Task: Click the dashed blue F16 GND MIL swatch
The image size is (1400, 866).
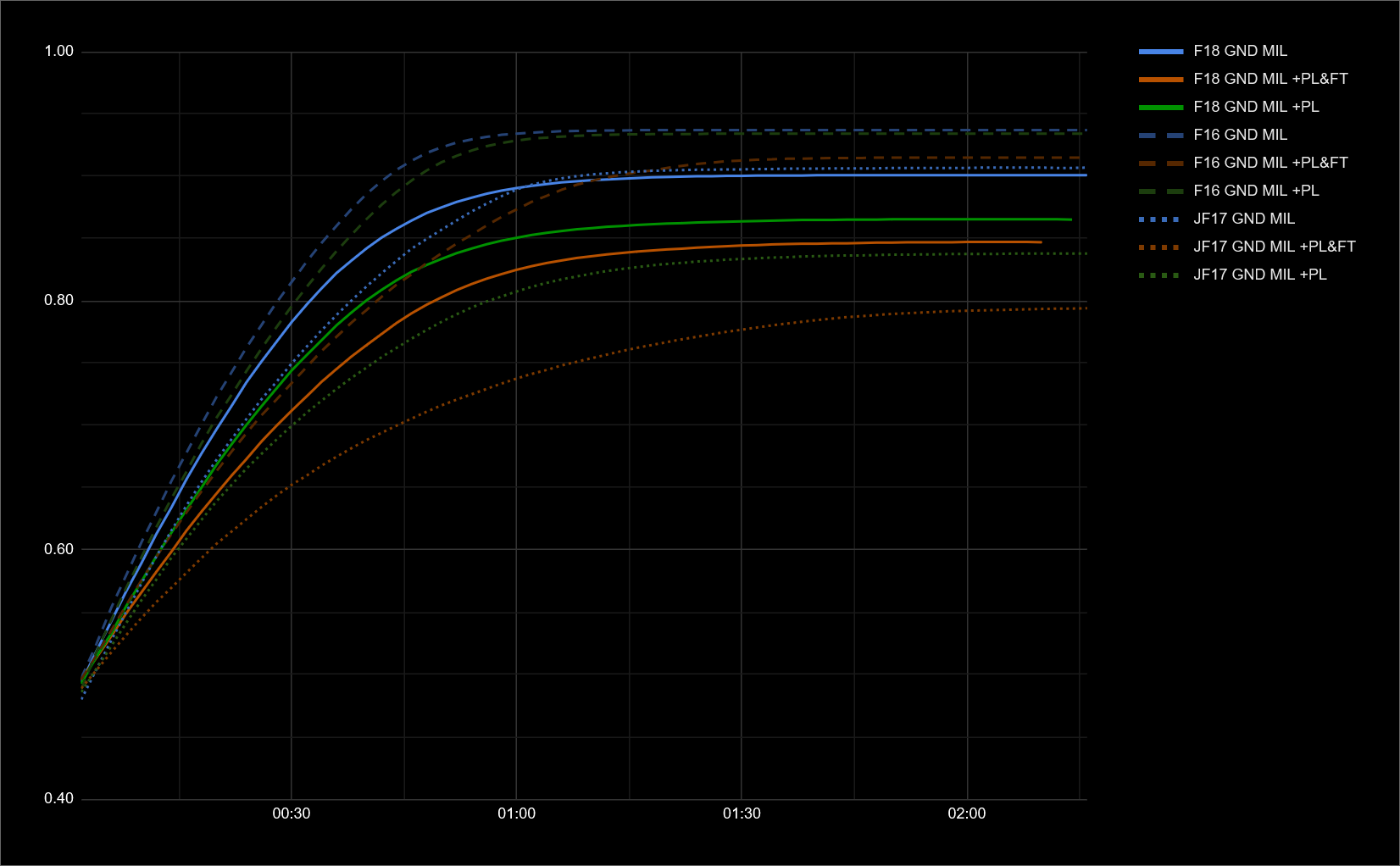Action: click(x=1160, y=136)
